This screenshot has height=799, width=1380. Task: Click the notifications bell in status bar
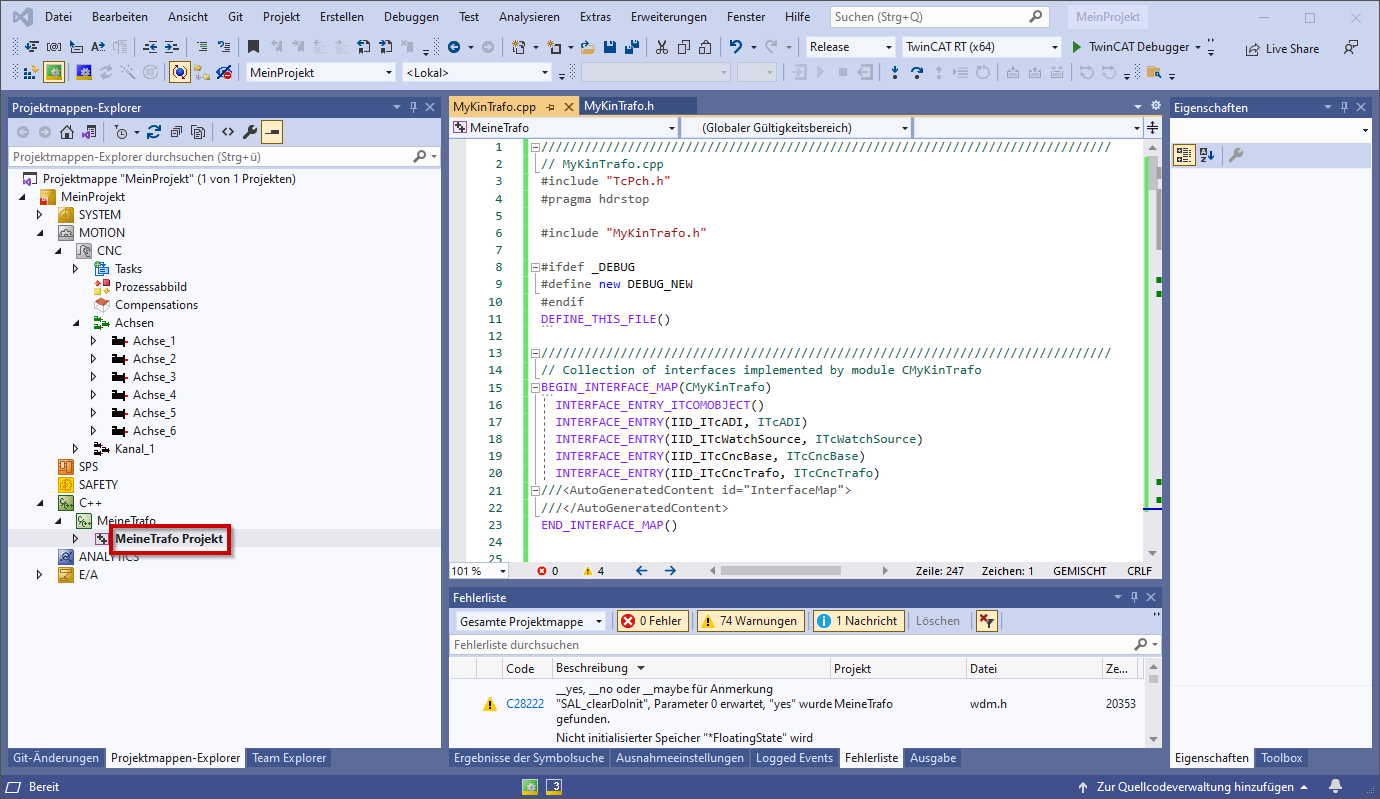pyautogui.click(x=1336, y=787)
